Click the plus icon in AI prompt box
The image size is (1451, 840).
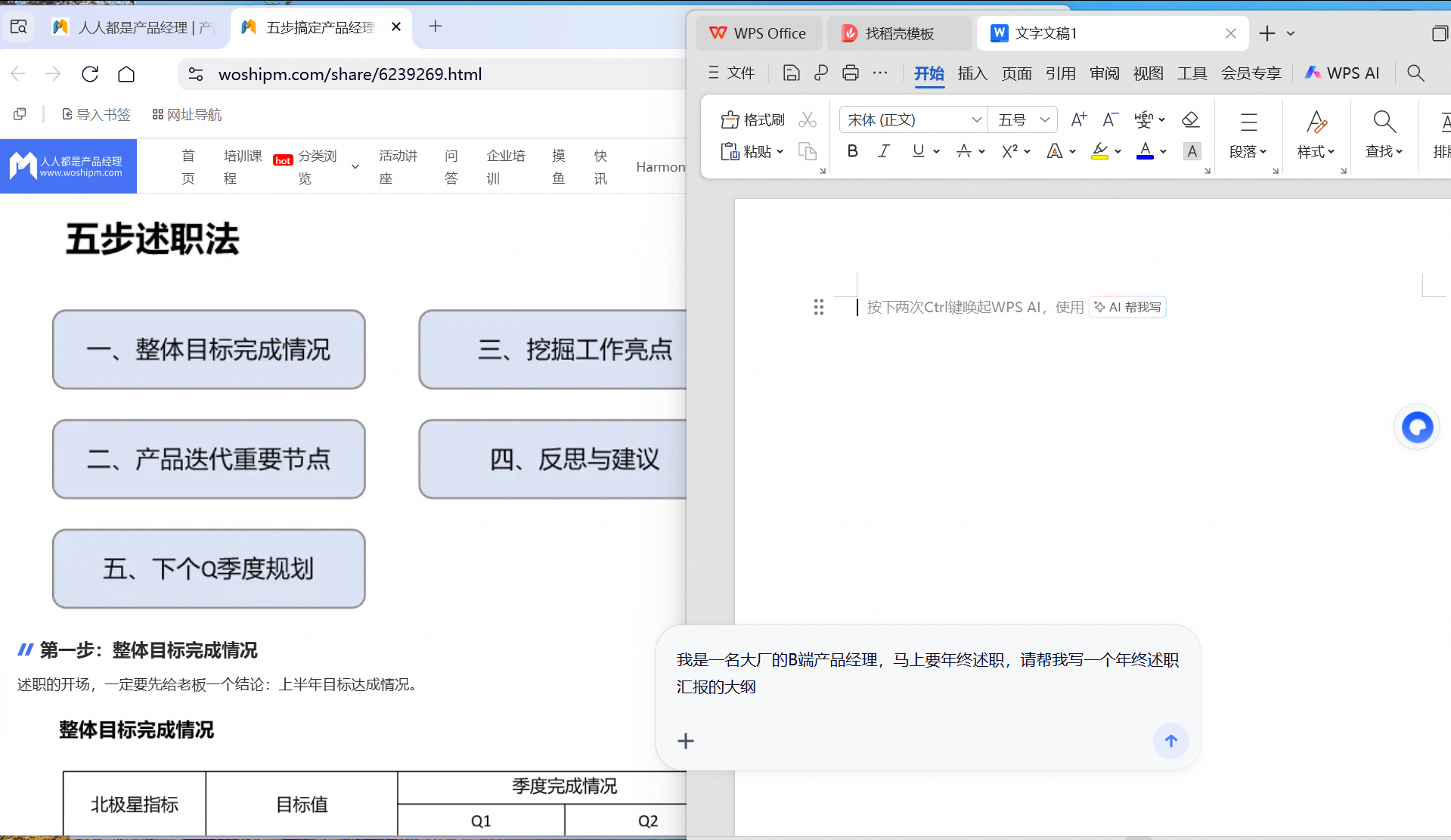[x=686, y=741]
